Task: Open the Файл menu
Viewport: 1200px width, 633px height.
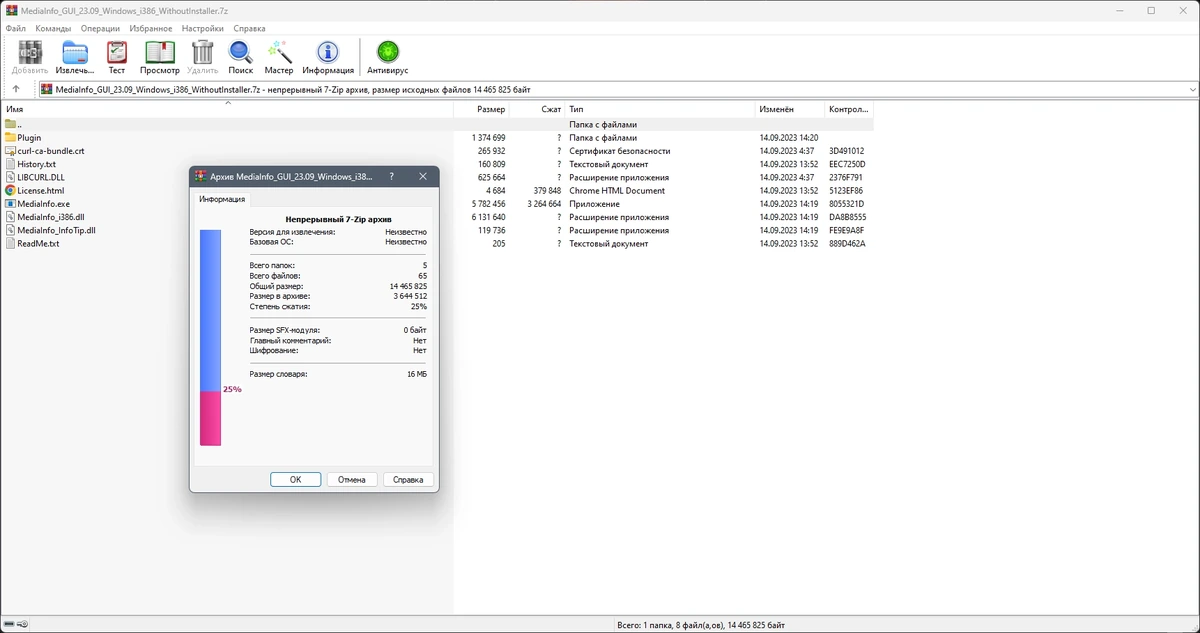Action: pyautogui.click(x=15, y=29)
